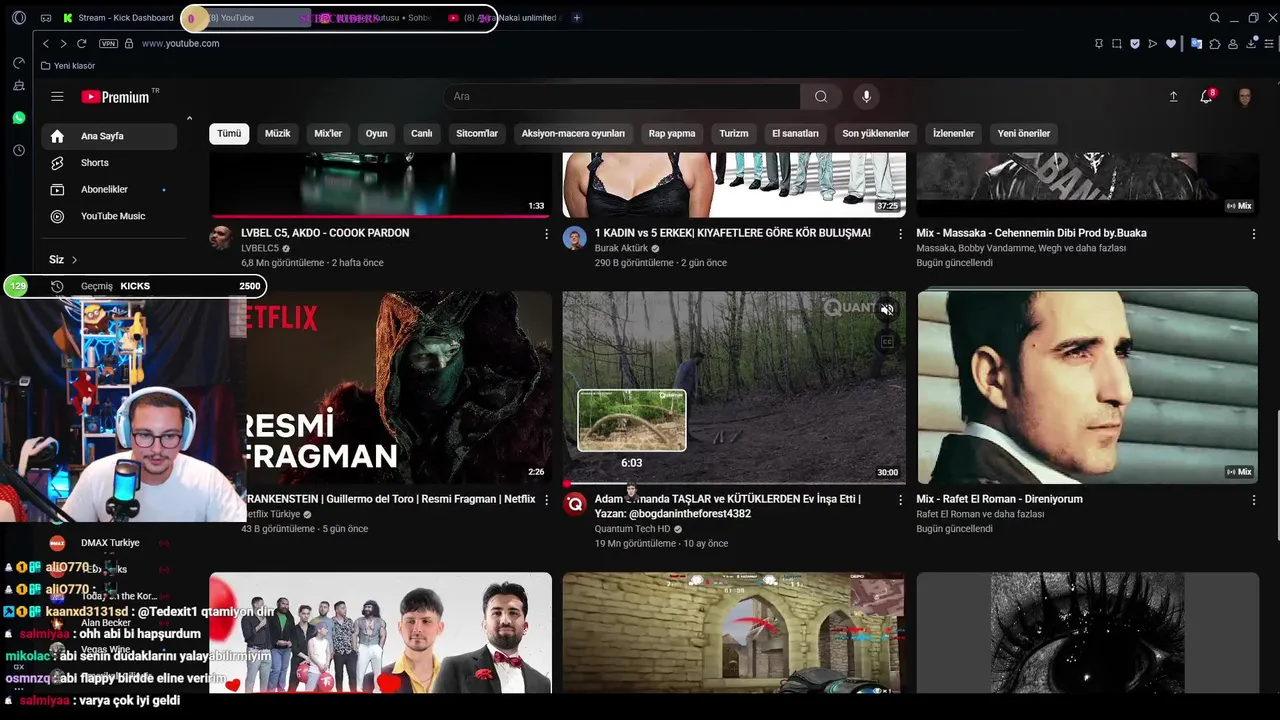Open the YouTube account avatar menu
The height and width of the screenshot is (720, 1280).
1245,97
